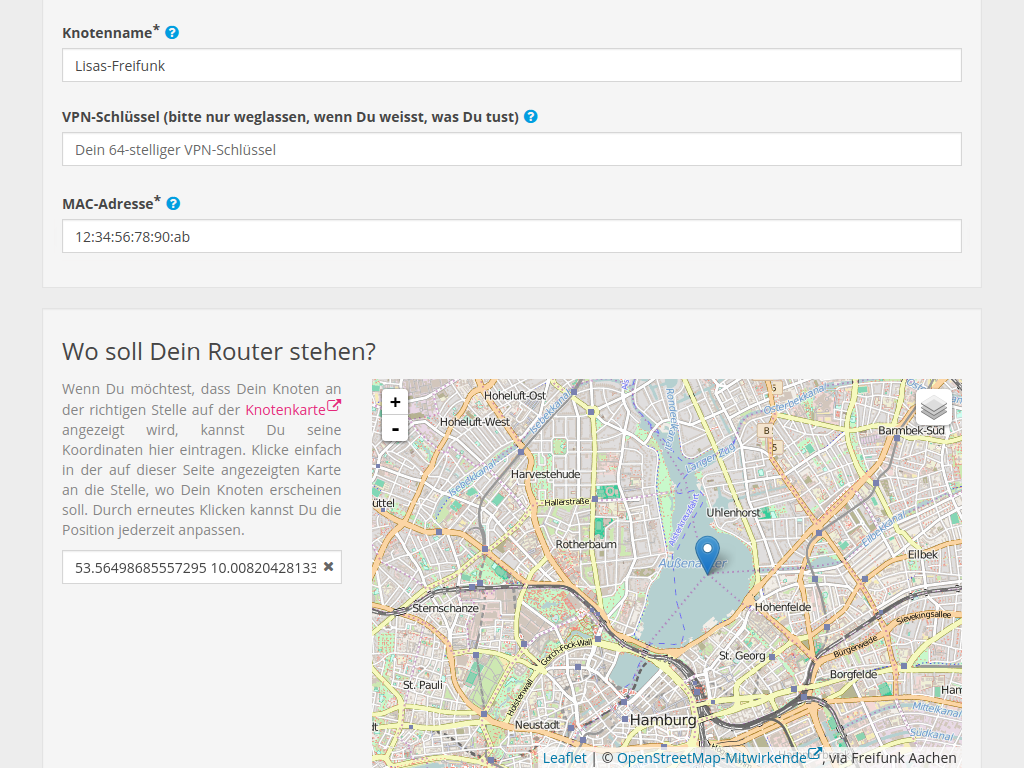Place marker at Uhlenhorst on the map
The width and height of the screenshot is (1024, 768).
(733, 512)
